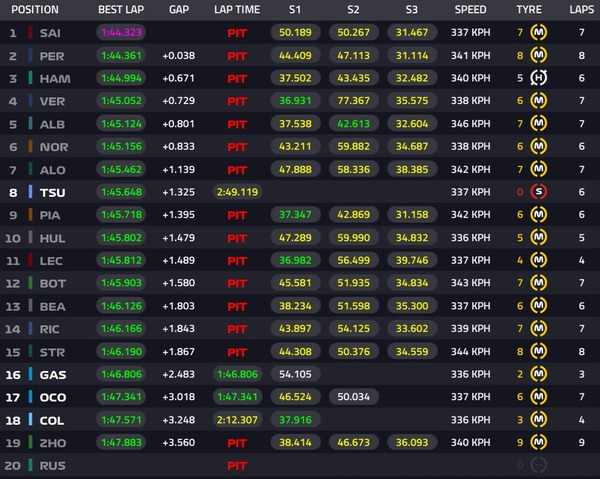Click Tsunoda's 2:49.119 lap time
The height and width of the screenshot is (479, 600).
coord(236,192)
